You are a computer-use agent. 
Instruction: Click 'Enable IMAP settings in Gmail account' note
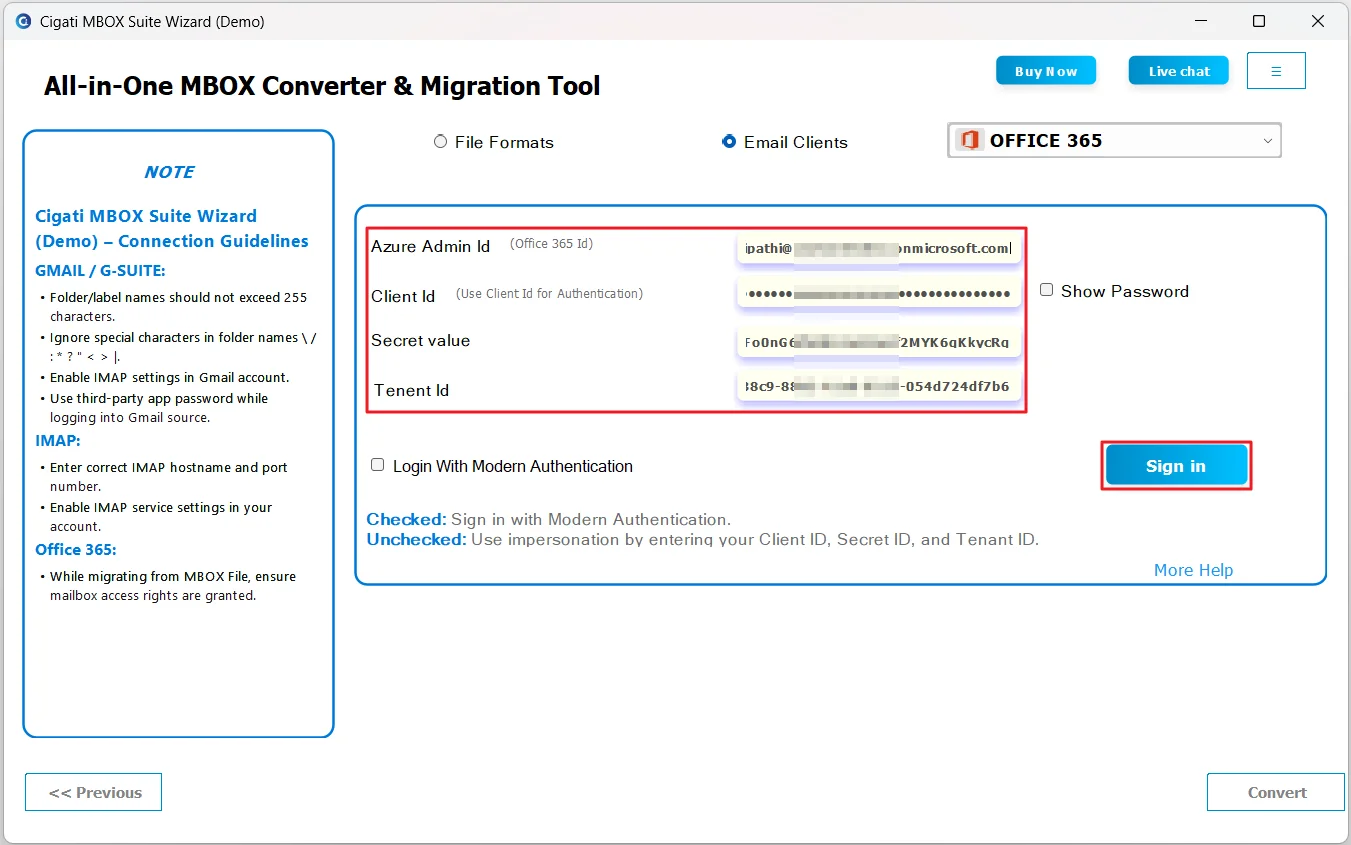[x=170, y=377]
